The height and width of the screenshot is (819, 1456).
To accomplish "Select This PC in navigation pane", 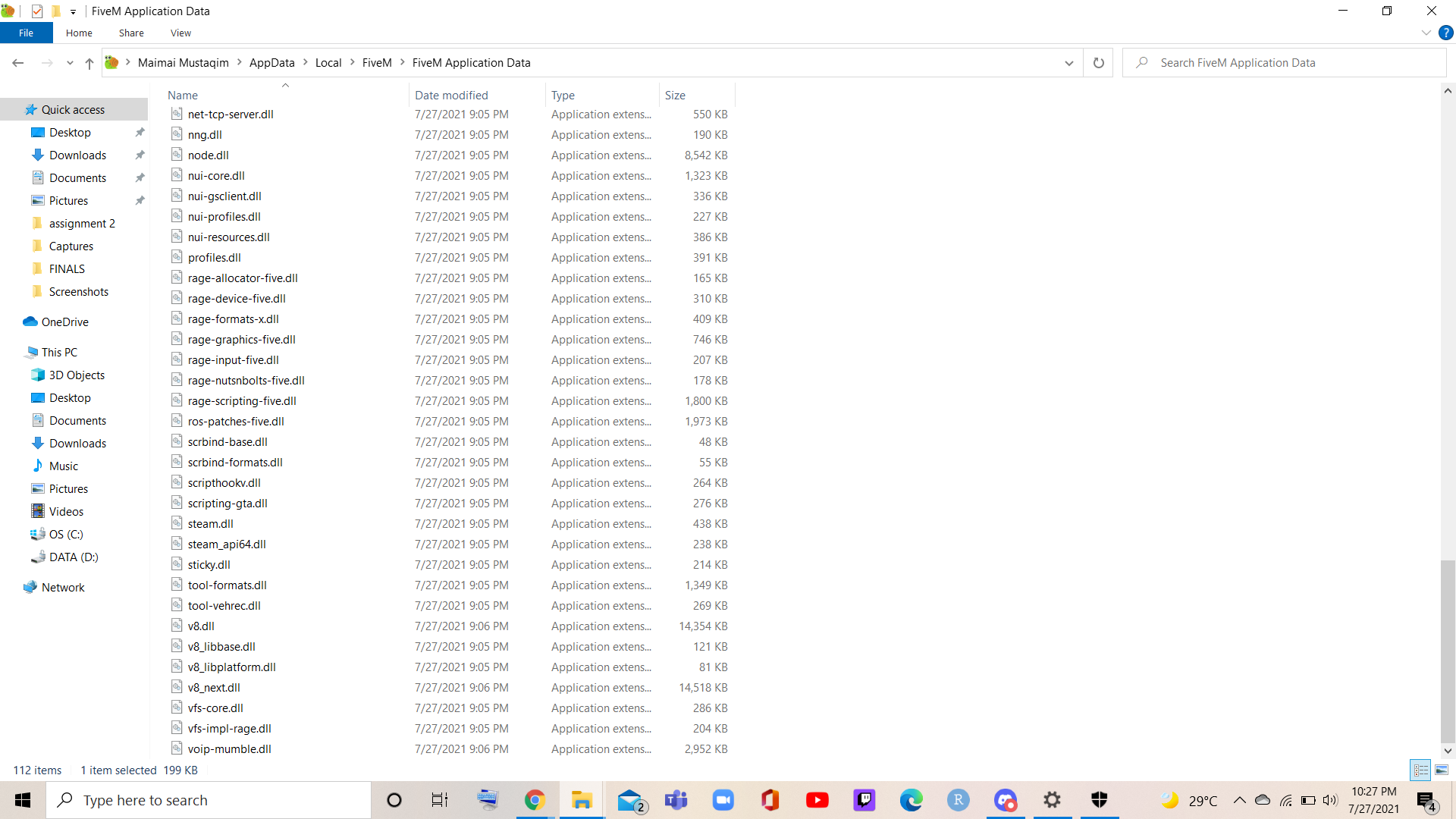I will (59, 352).
